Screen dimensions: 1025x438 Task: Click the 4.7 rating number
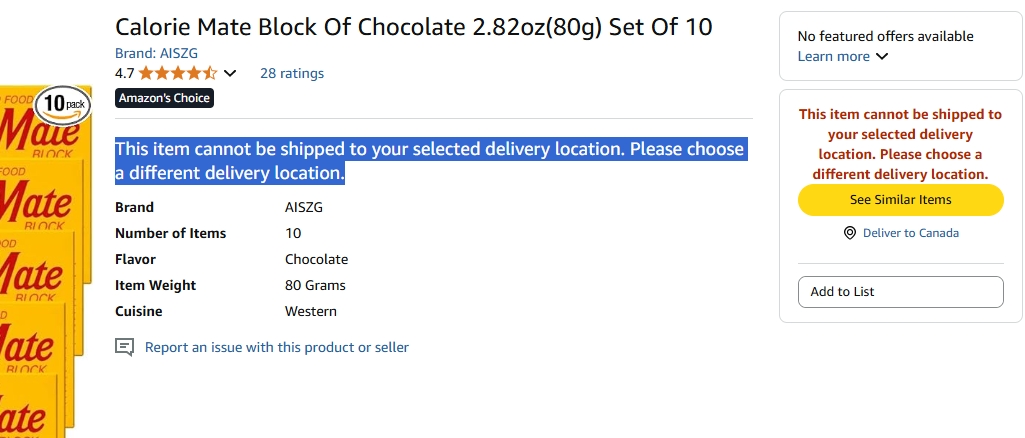[124, 73]
